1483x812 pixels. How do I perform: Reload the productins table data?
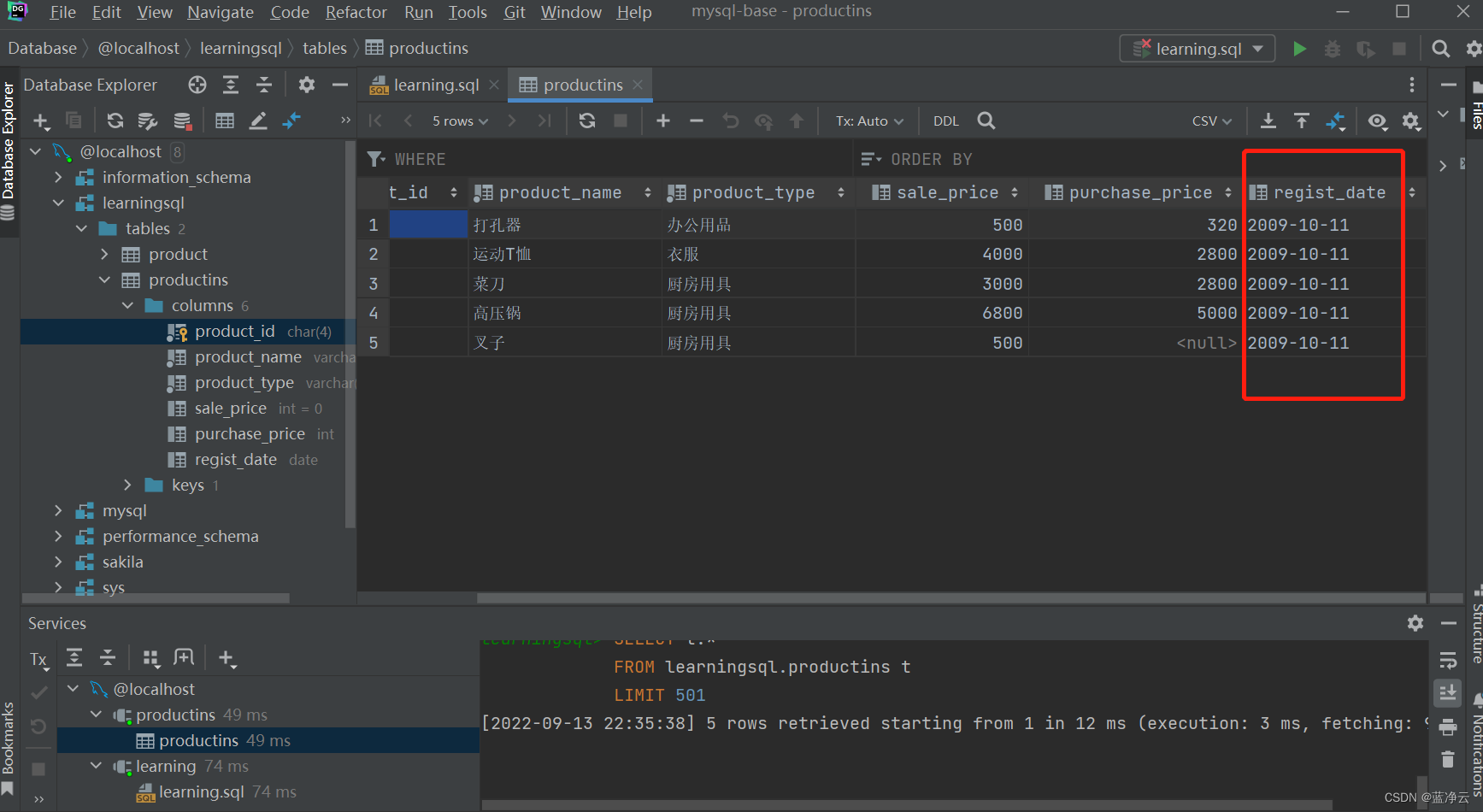(x=586, y=121)
